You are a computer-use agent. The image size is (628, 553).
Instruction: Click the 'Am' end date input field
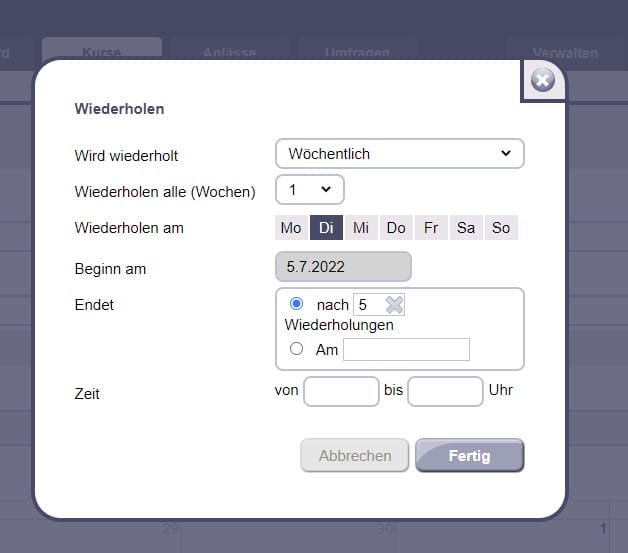point(406,349)
